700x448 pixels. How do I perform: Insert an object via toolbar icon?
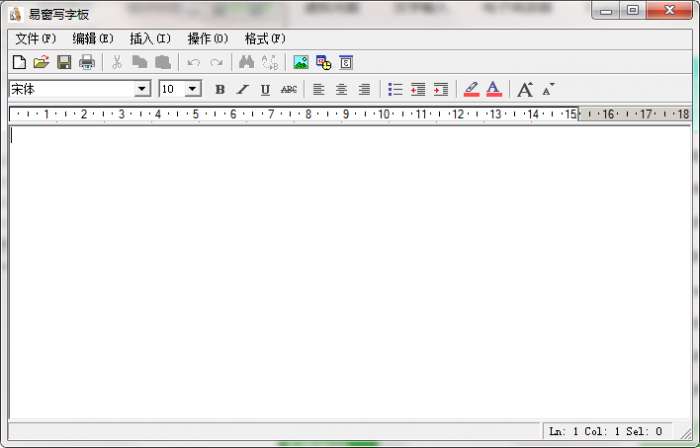346,62
